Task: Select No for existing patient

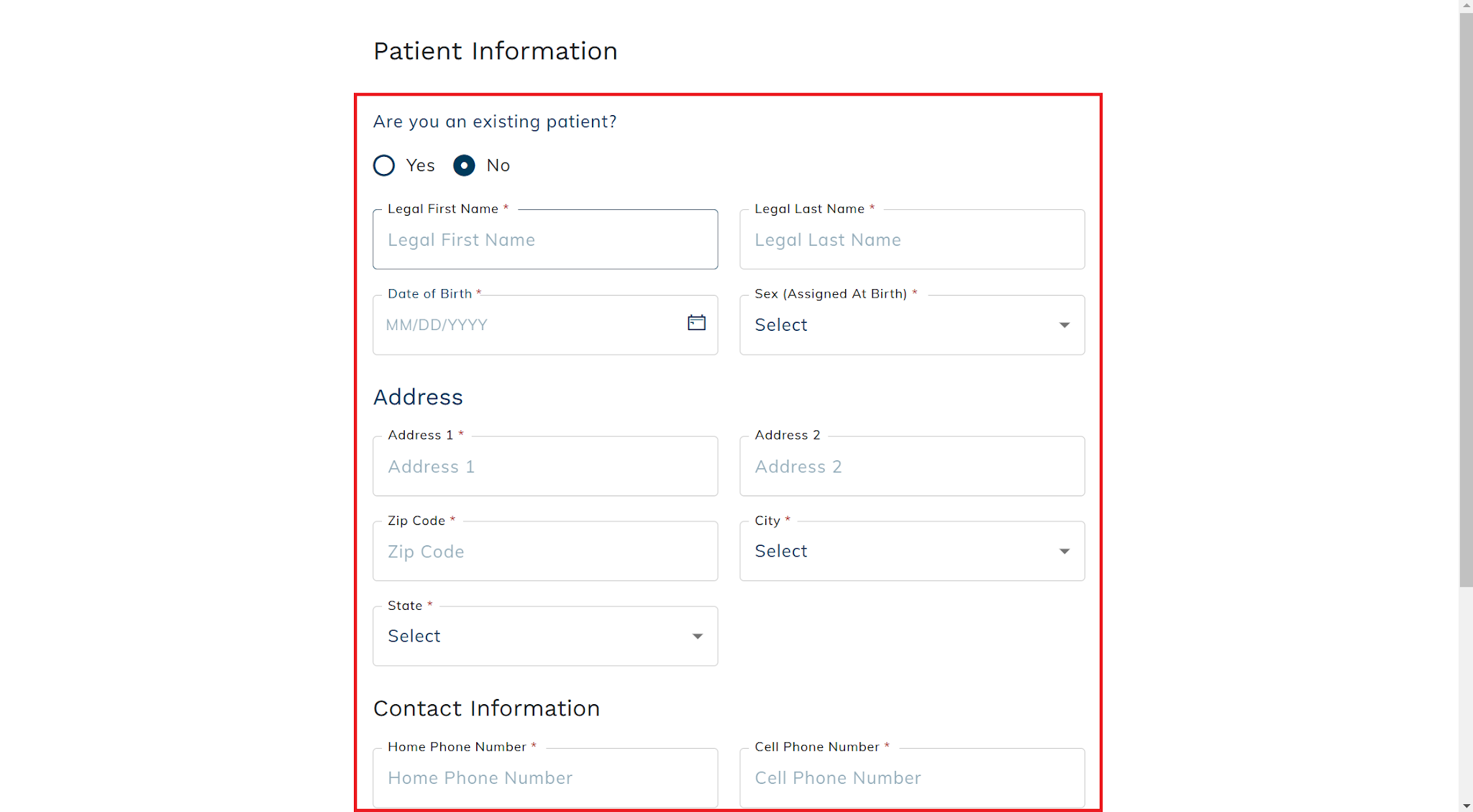Action: [464, 165]
